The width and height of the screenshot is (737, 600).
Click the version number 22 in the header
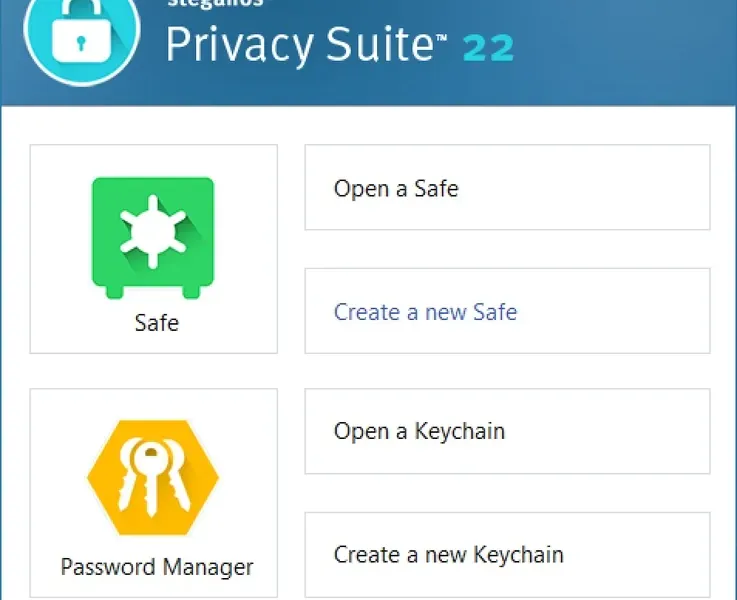tap(489, 47)
